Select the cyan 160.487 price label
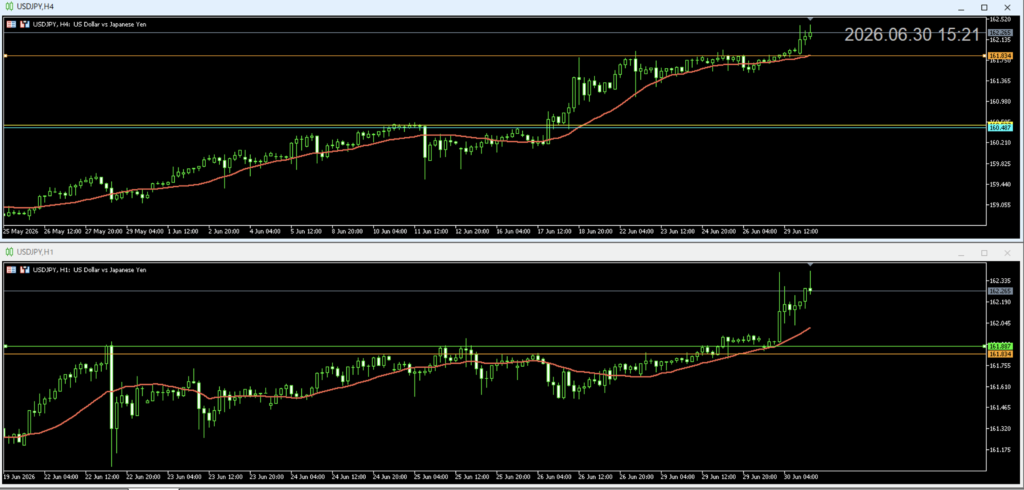The width and height of the screenshot is (1024, 490). pos(1000,128)
